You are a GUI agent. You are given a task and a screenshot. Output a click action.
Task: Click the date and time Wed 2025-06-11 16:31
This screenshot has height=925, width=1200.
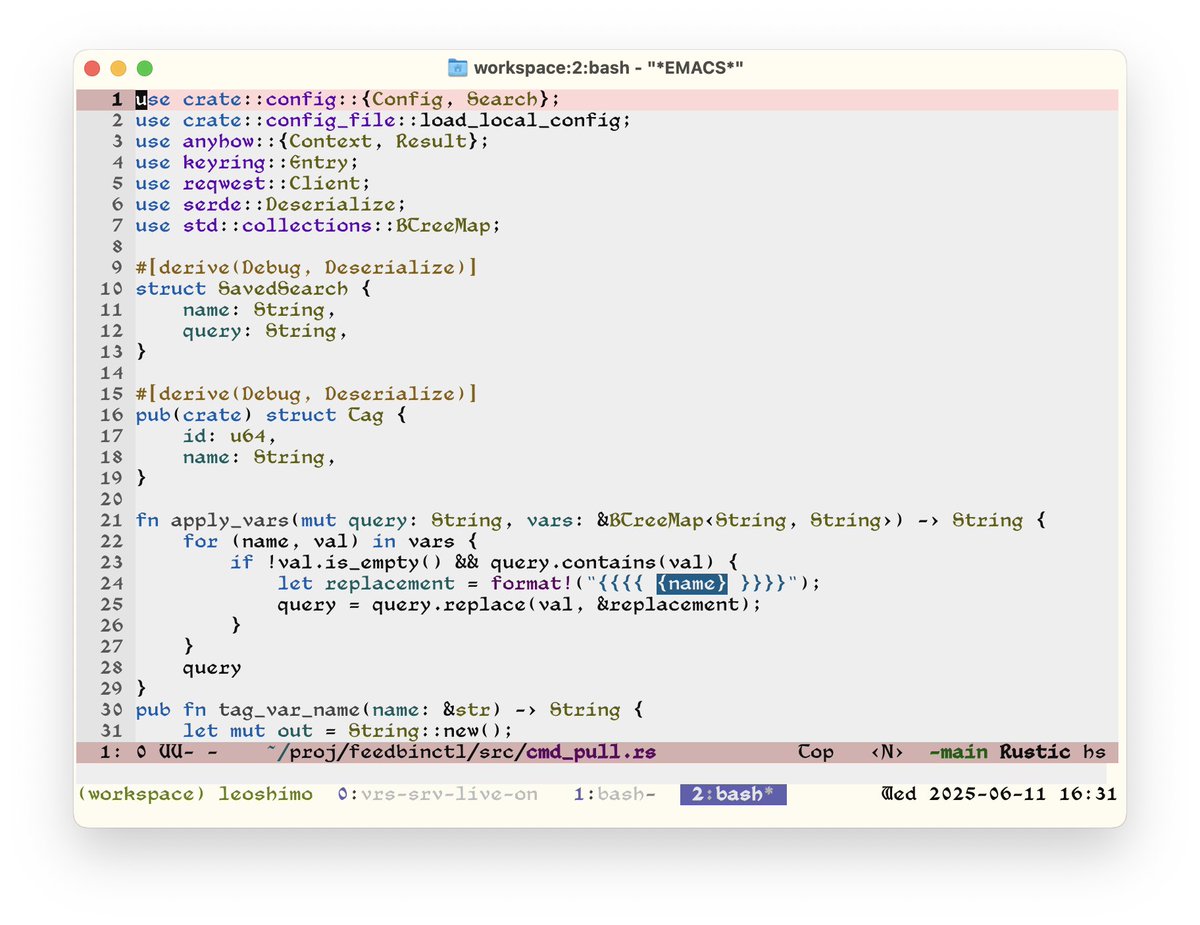[x=999, y=794]
